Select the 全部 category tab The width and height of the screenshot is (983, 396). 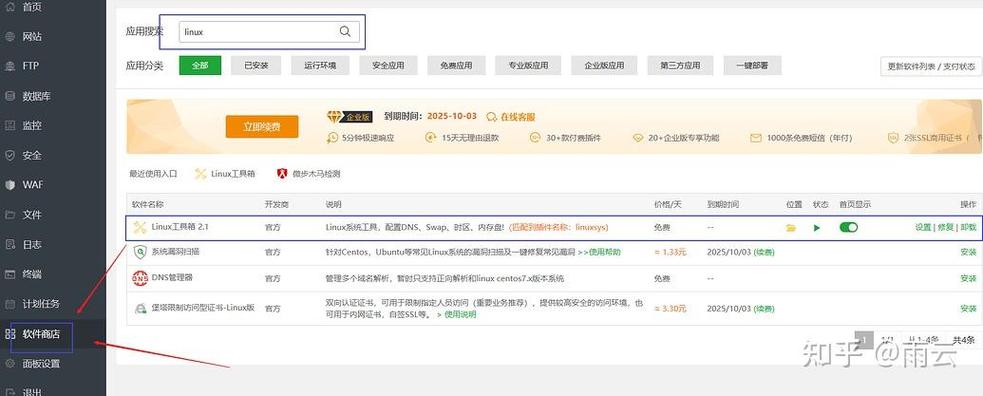(200, 65)
